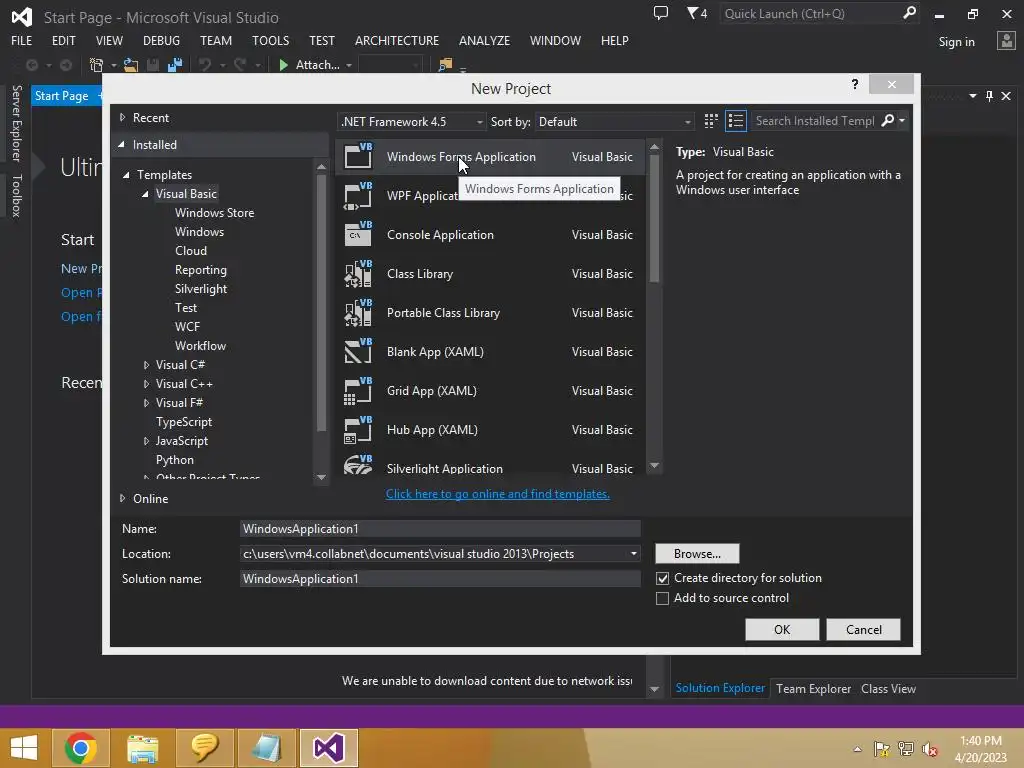The image size is (1024, 768).
Task: Click the project Name input field
Action: [x=440, y=528]
